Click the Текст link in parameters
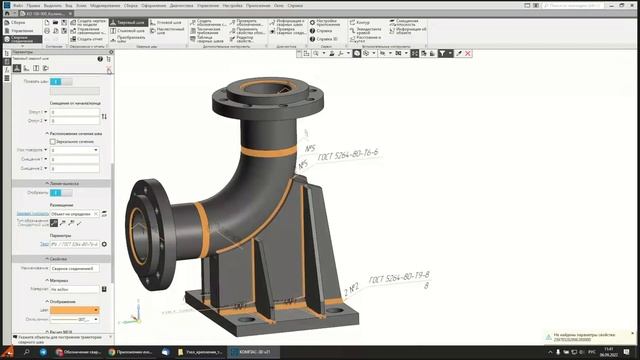The height and width of the screenshot is (360, 640). pos(44,244)
